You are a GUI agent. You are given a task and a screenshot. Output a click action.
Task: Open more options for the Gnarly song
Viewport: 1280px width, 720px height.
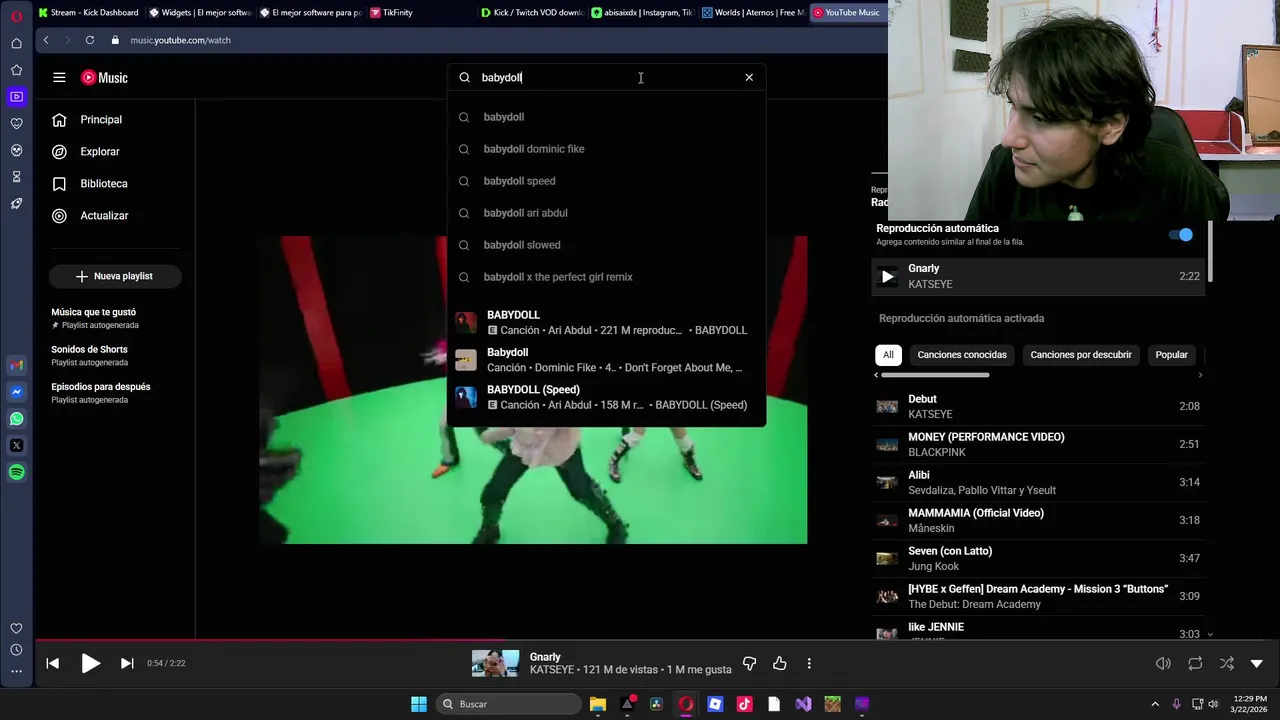point(809,663)
